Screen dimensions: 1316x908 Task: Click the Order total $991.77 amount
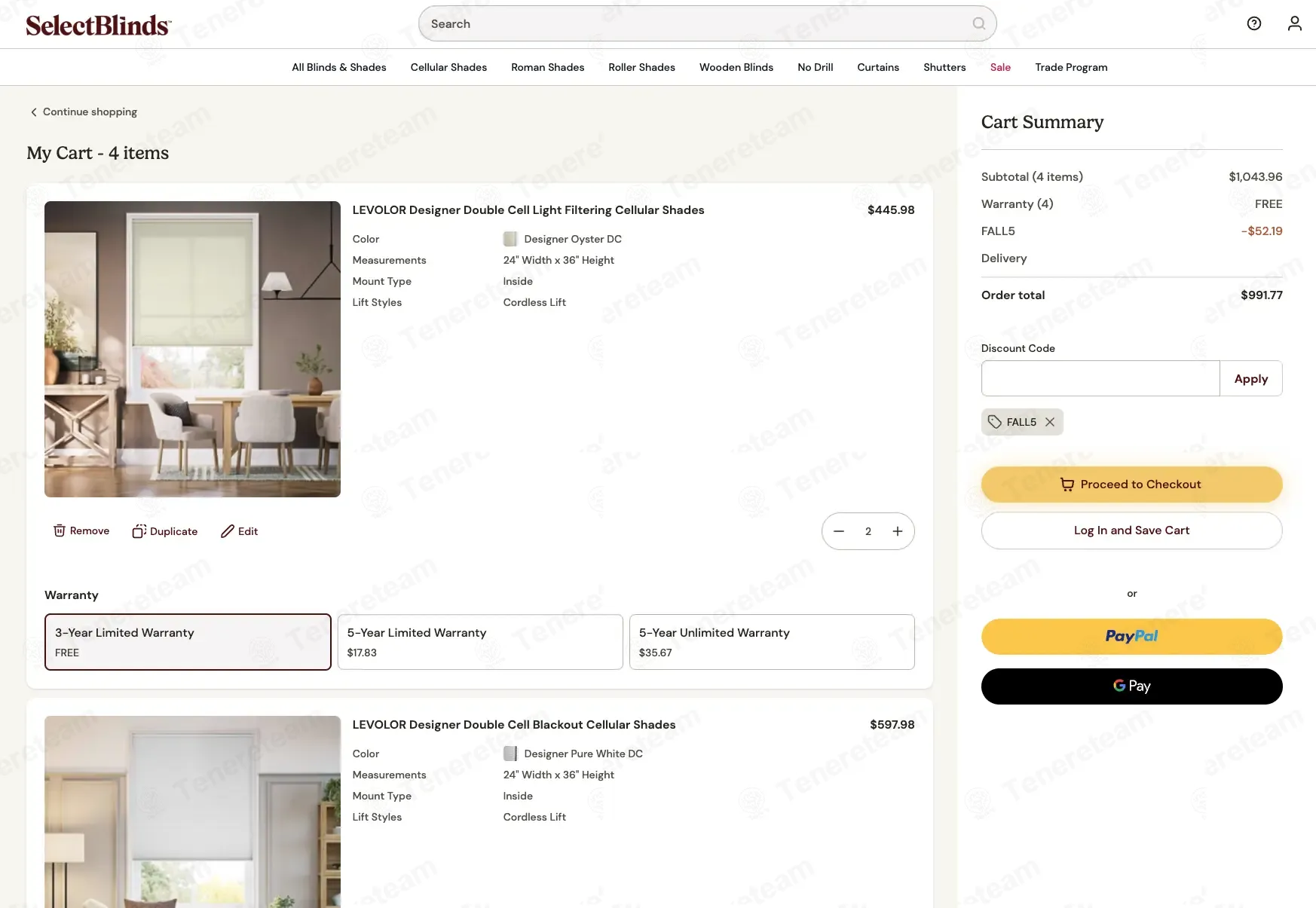(1262, 295)
